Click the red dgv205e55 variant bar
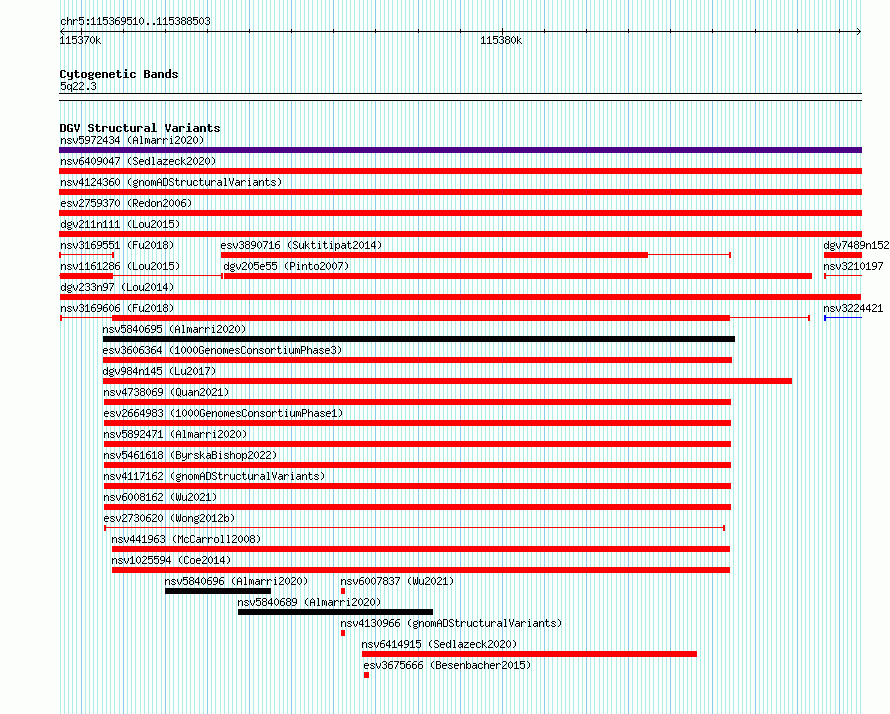890x714 pixels. pyautogui.click(x=518, y=276)
